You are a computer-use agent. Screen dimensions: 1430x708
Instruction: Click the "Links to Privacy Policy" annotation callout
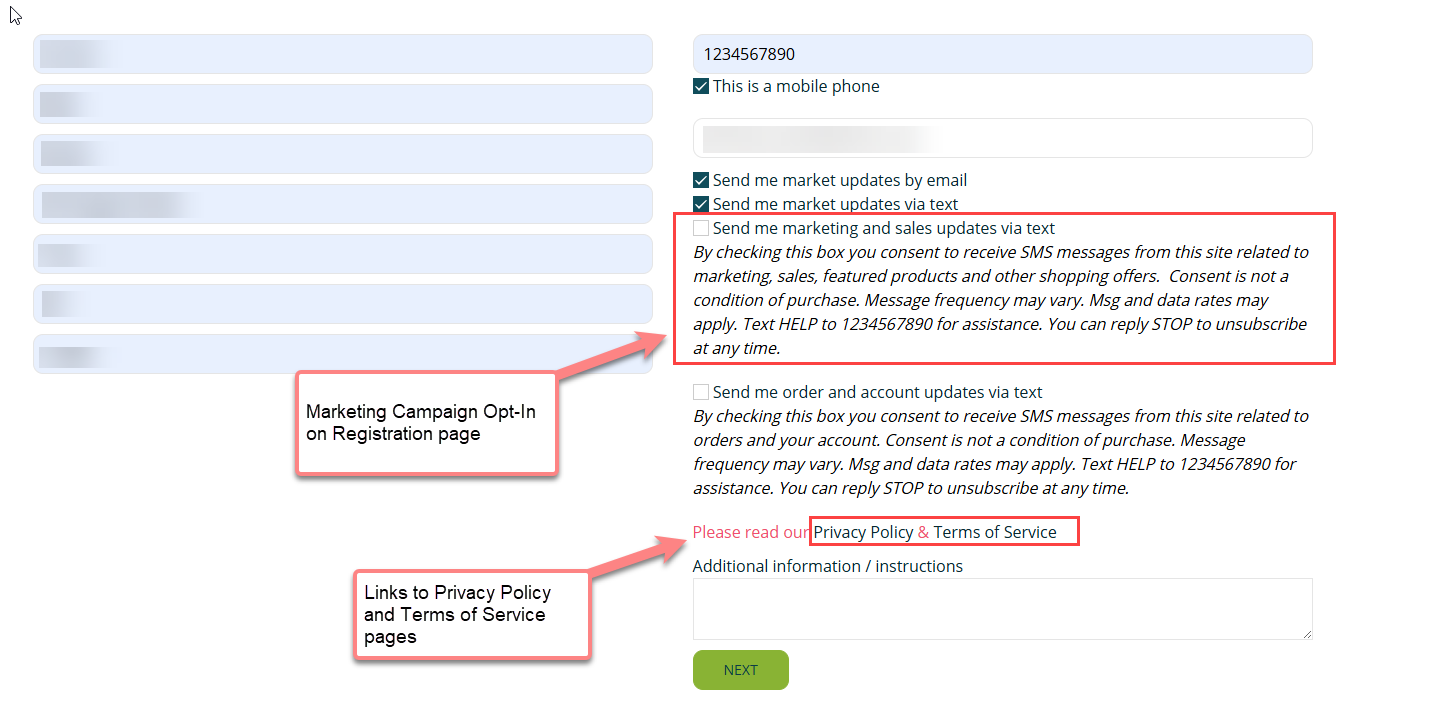pyautogui.click(x=472, y=614)
